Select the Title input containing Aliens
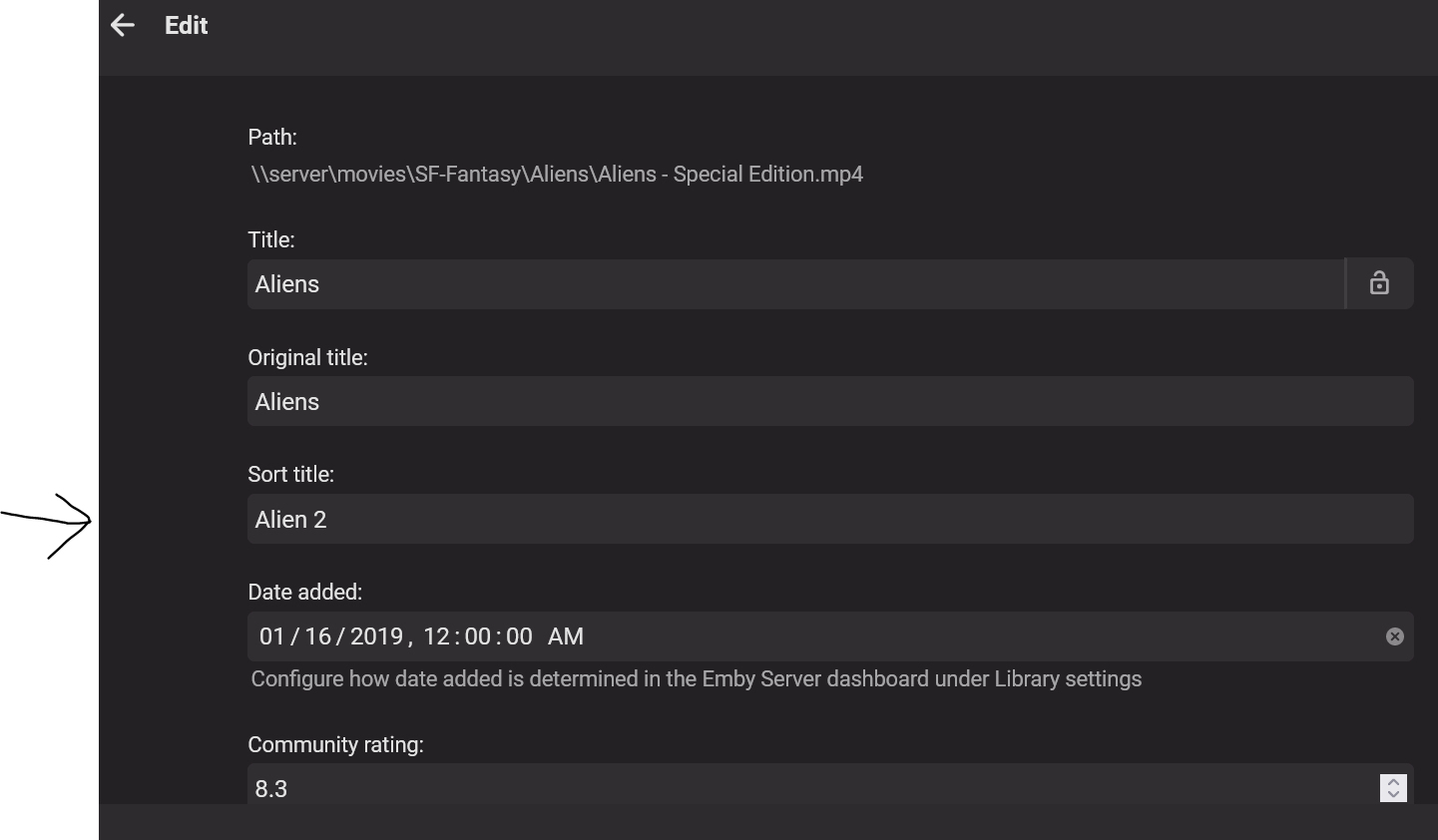1438x840 pixels. (x=699, y=283)
